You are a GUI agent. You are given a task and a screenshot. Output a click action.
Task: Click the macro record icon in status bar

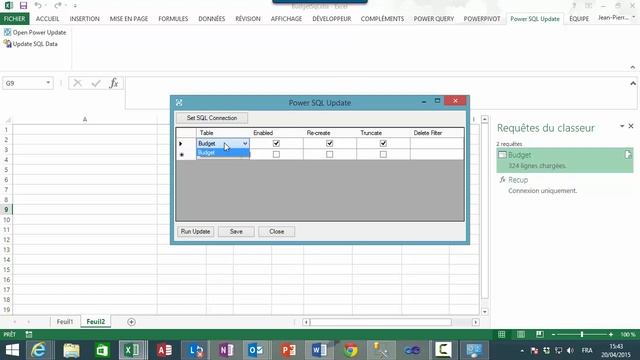(x=29, y=334)
